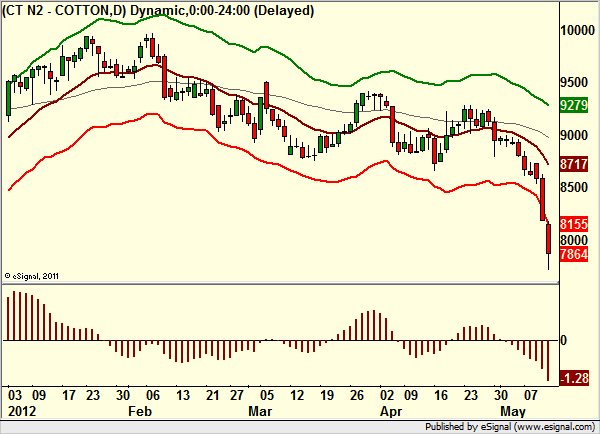The width and height of the screenshot is (600, 434).
Task: Click the 8000 price axis label
Action: (x=574, y=240)
